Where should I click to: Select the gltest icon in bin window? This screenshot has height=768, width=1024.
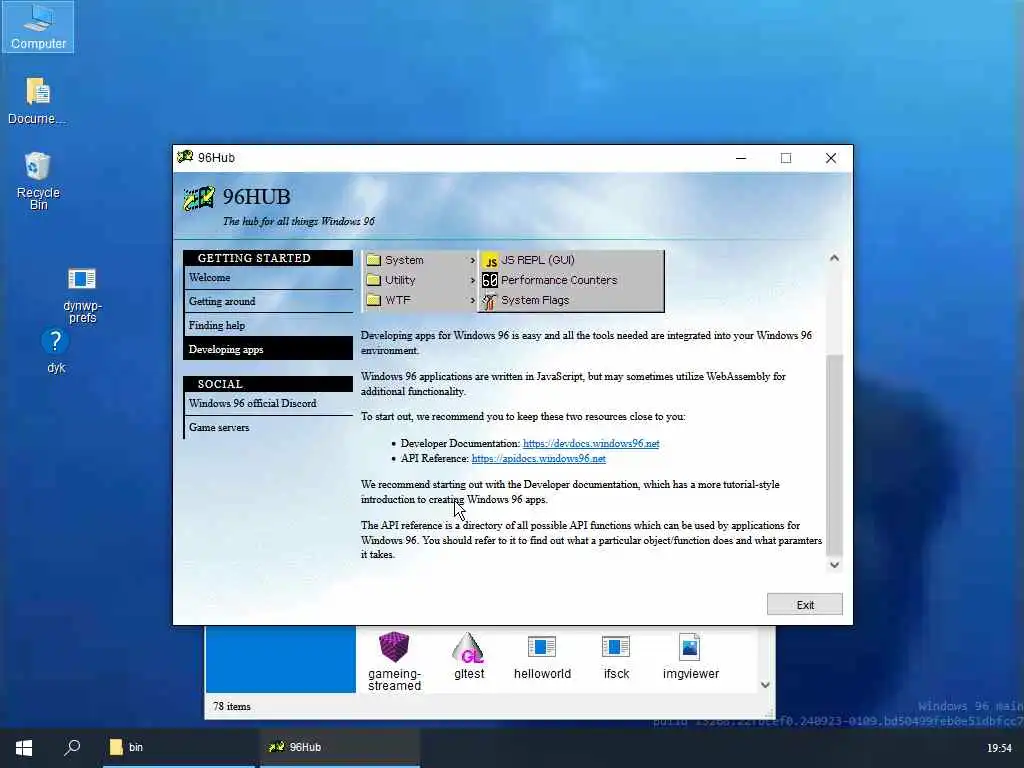[469, 656]
